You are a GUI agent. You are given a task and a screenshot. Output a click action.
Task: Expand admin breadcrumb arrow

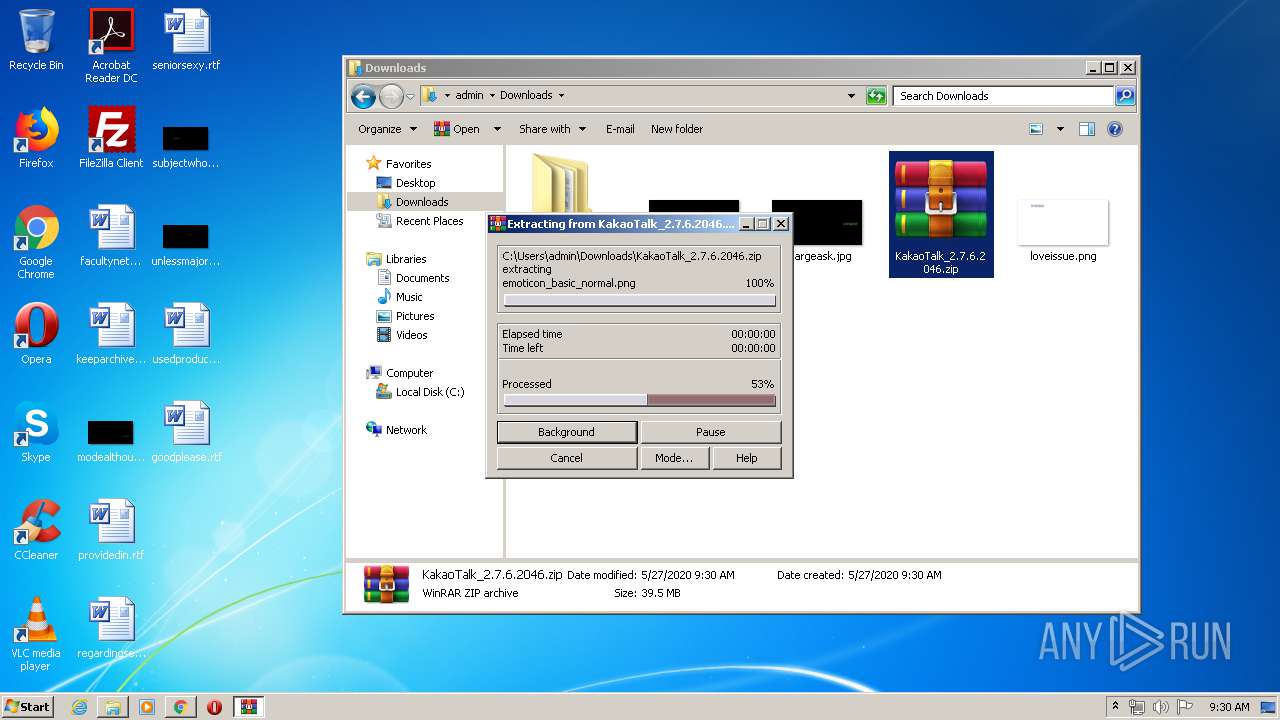pyautogui.click(x=491, y=96)
